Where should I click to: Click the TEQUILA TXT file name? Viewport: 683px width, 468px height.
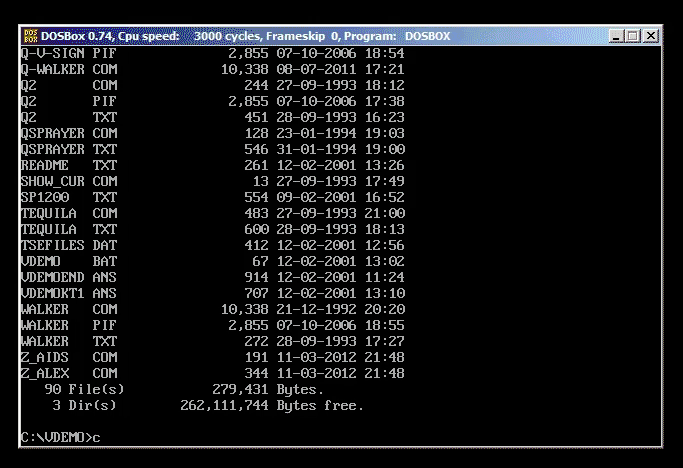(x=68, y=229)
